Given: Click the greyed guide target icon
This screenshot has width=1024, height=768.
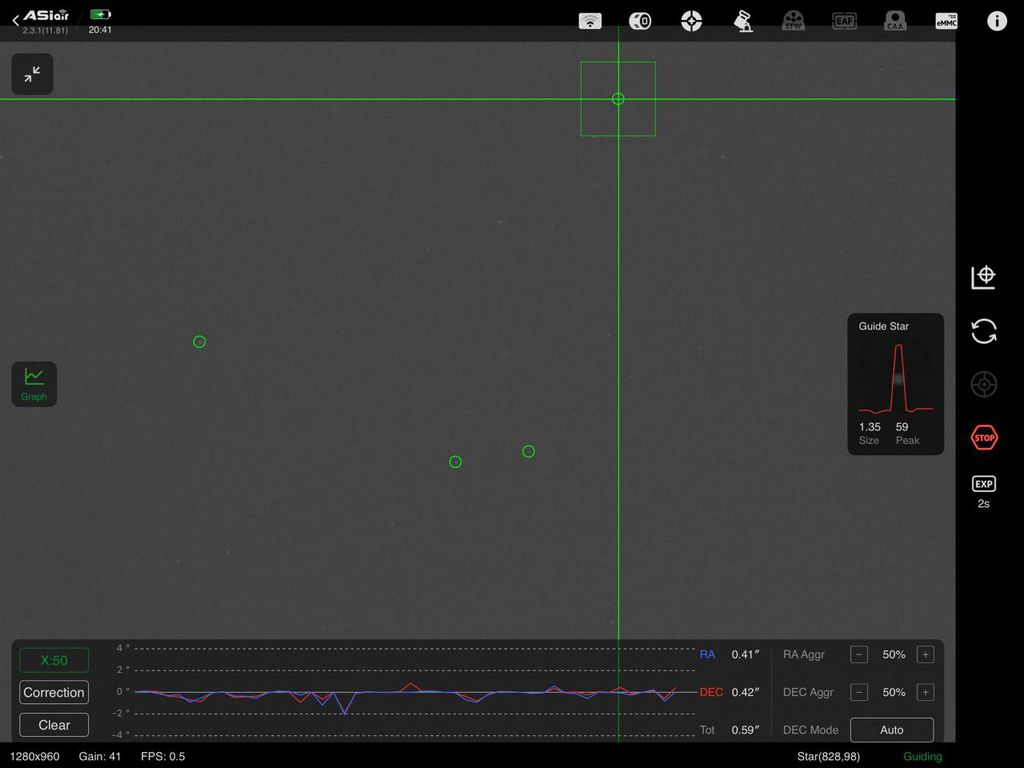Looking at the screenshot, I should (x=984, y=384).
